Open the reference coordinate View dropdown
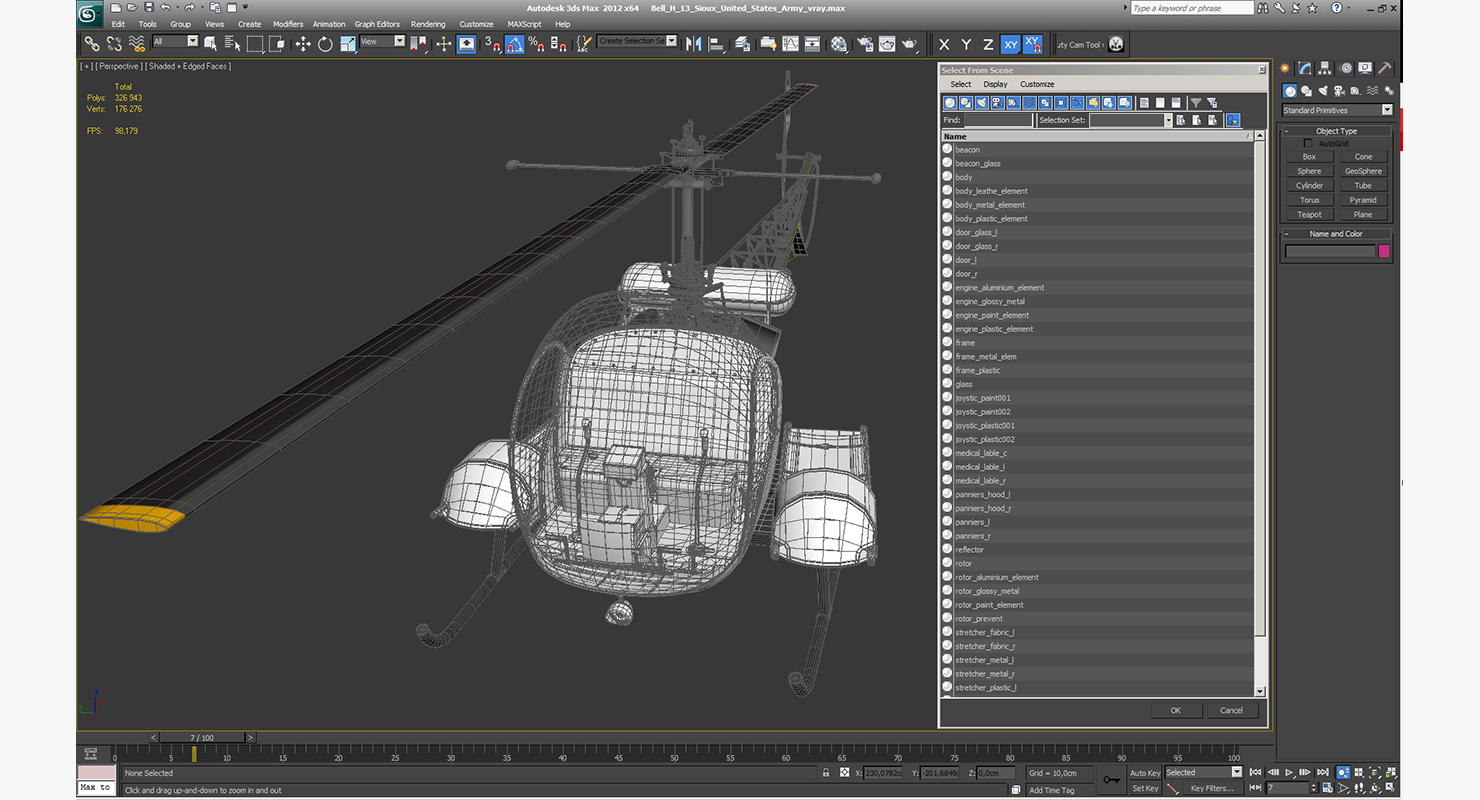 tap(383, 41)
